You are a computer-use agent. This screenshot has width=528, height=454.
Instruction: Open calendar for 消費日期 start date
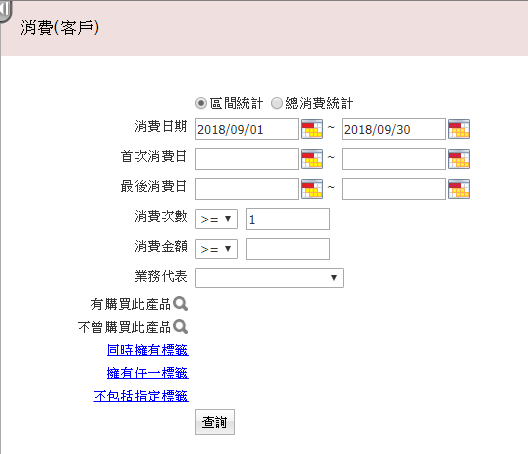pos(312,129)
